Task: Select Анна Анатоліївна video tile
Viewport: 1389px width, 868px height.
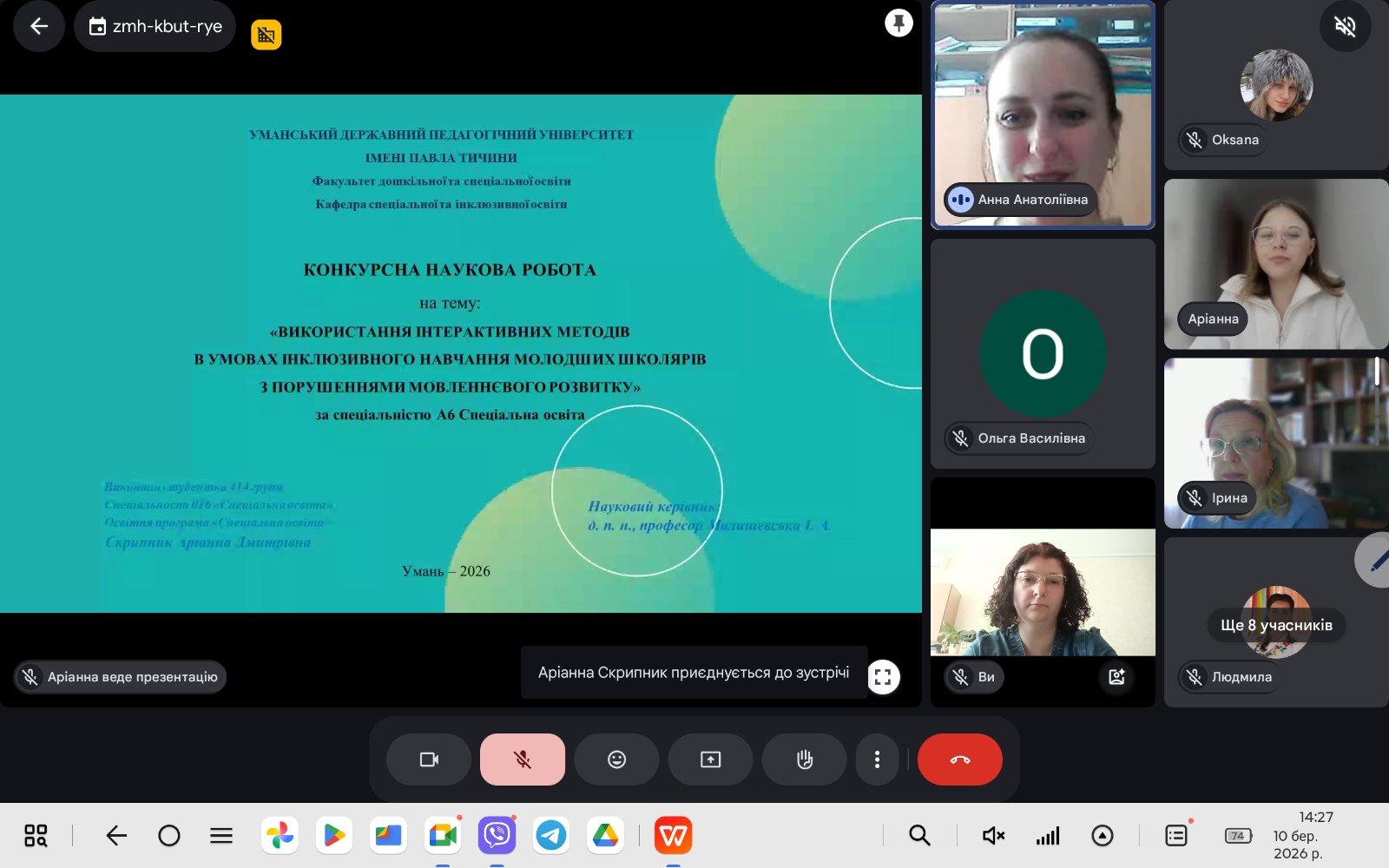Action: pos(1043,115)
